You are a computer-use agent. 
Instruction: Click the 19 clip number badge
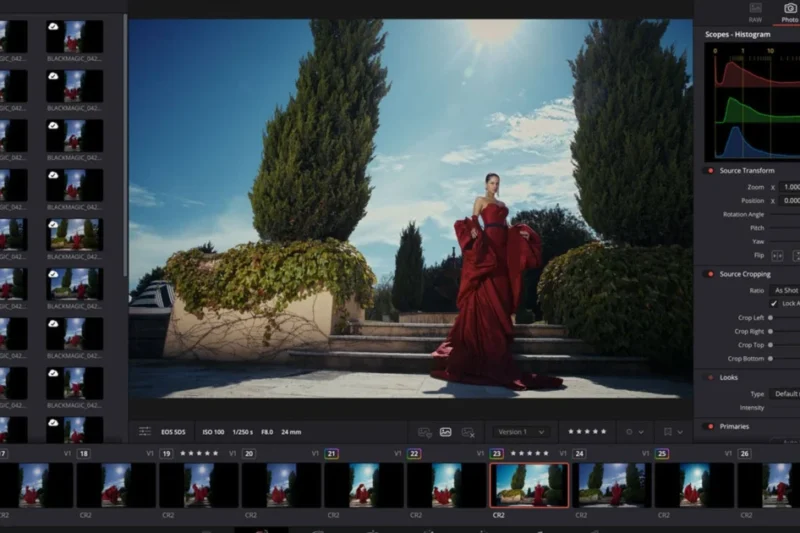point(166,453)
